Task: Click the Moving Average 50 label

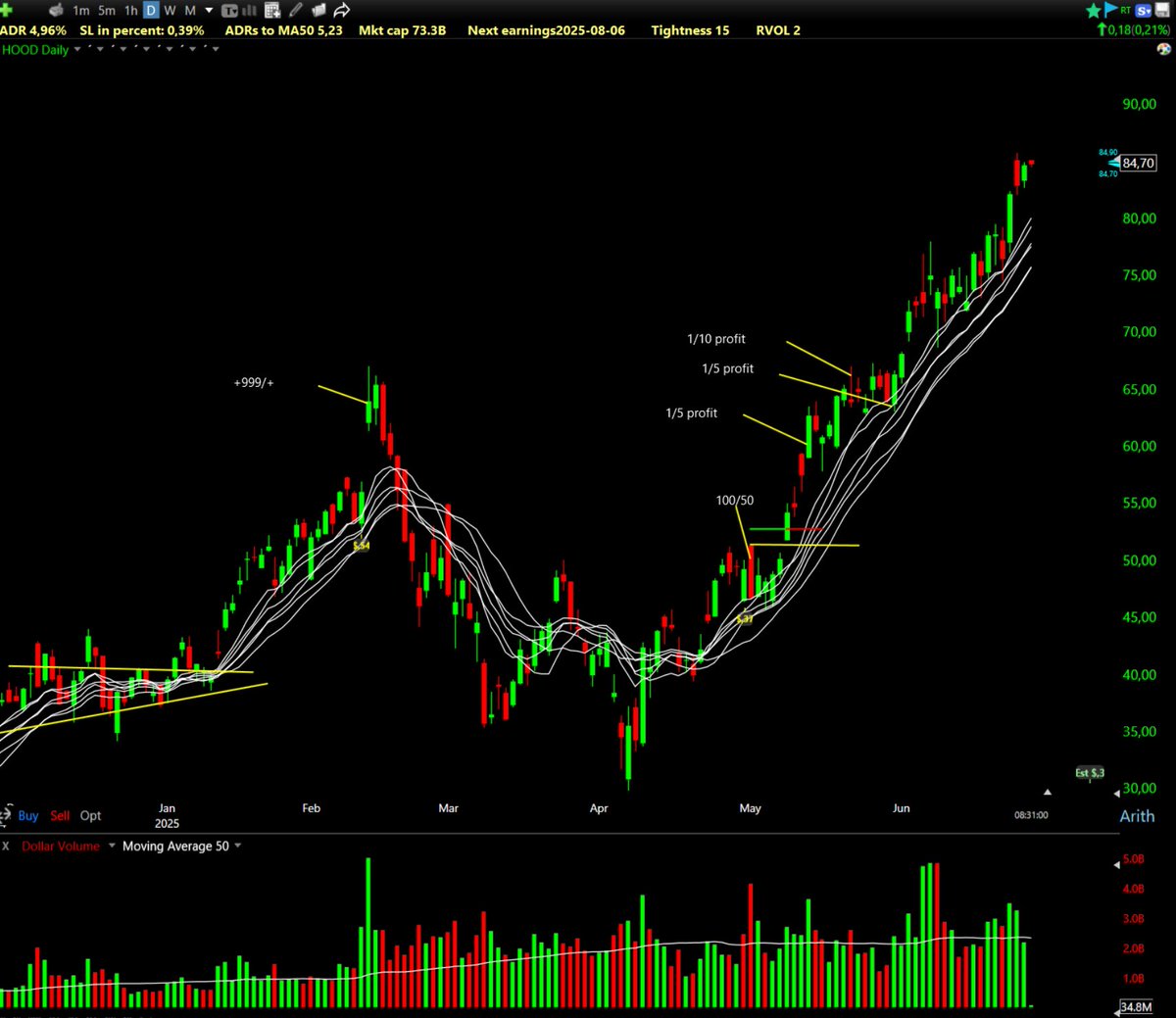Action: coord(175,847)
